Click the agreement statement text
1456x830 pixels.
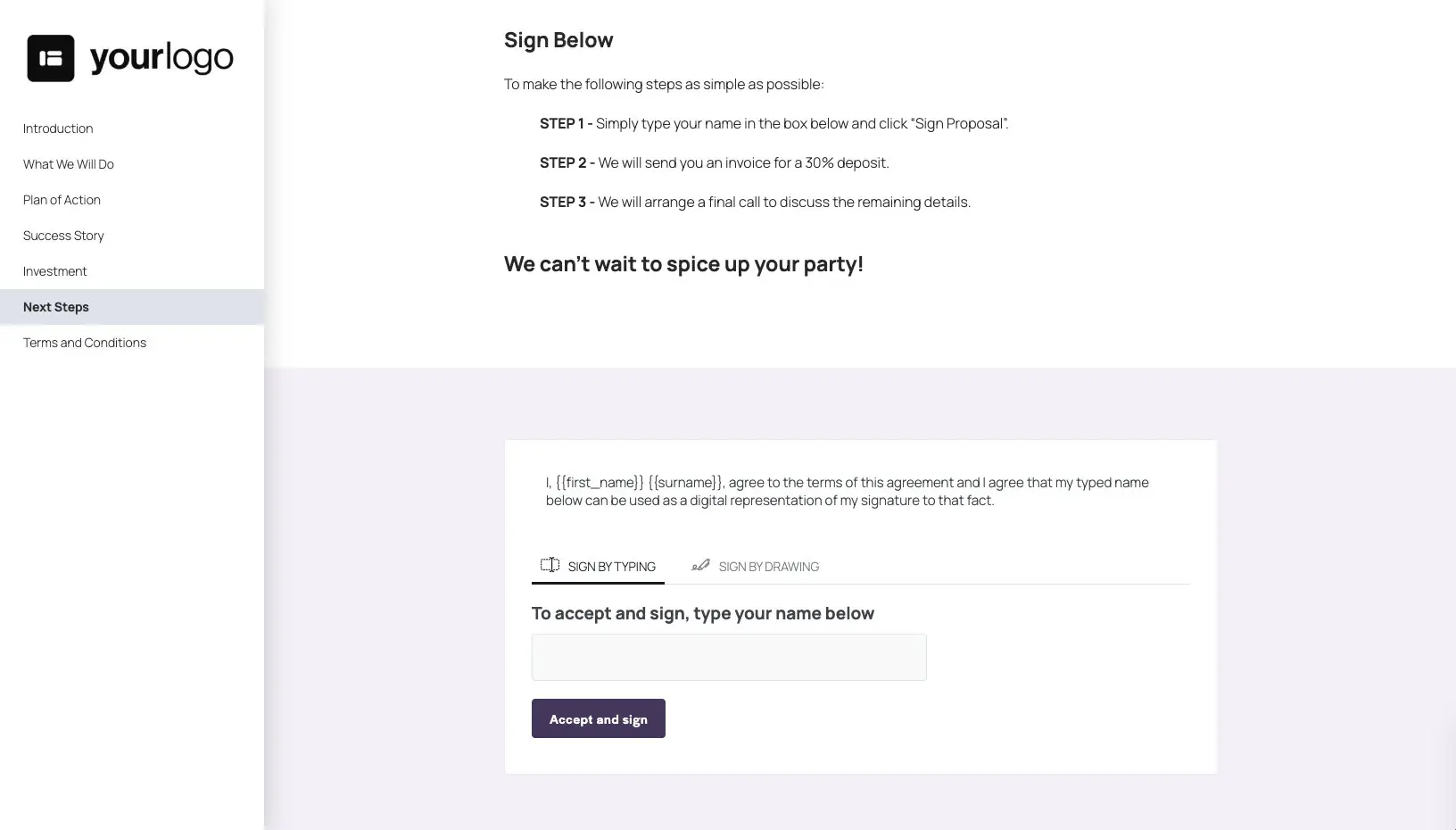point(847,491)
